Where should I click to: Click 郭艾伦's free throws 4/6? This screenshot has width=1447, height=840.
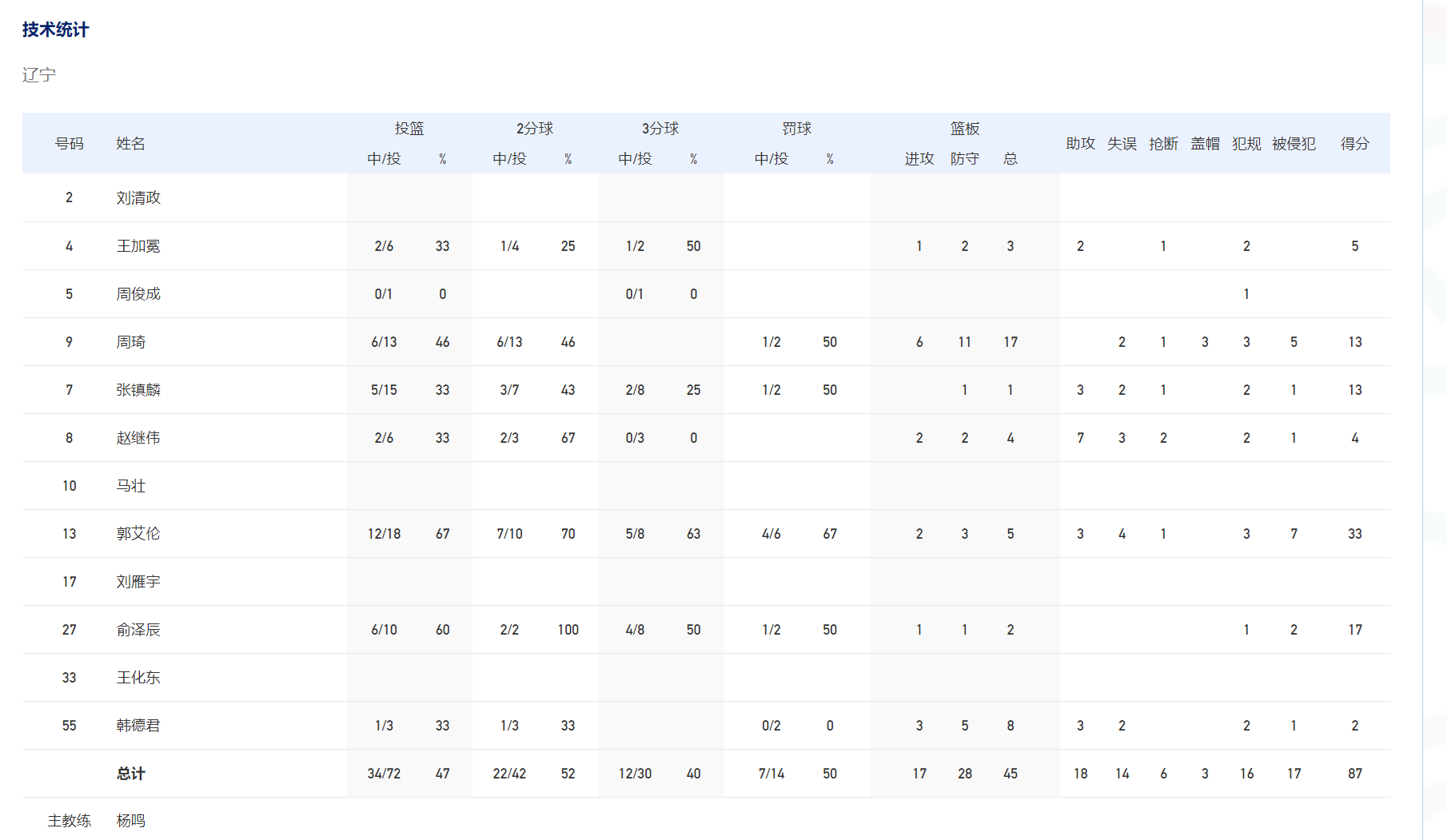coord(771,534)
